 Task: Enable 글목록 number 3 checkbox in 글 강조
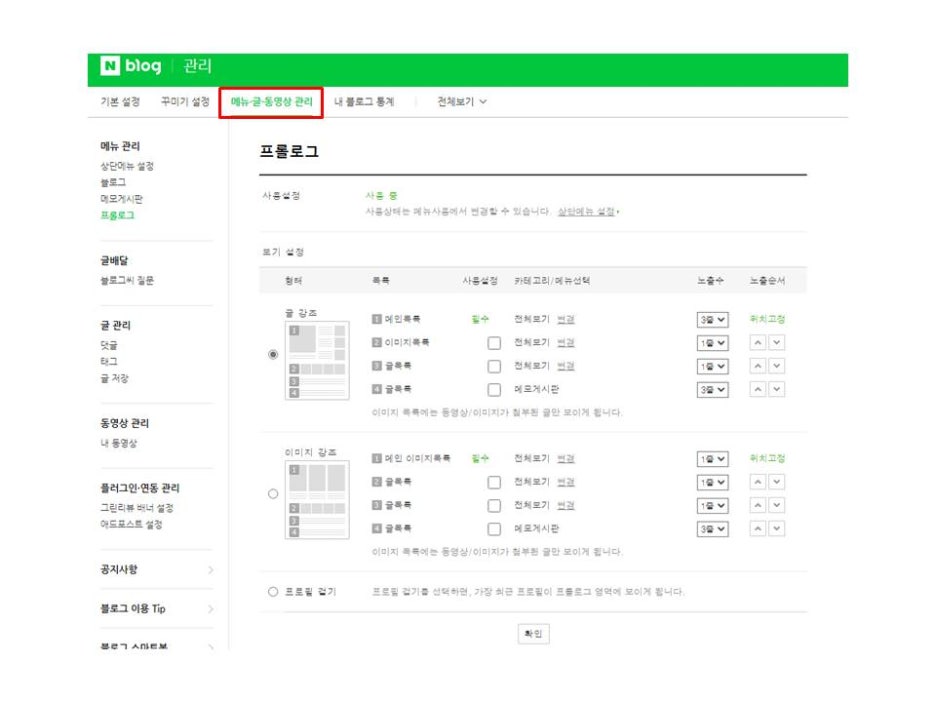pyautogui.click(x=494, y=366)
